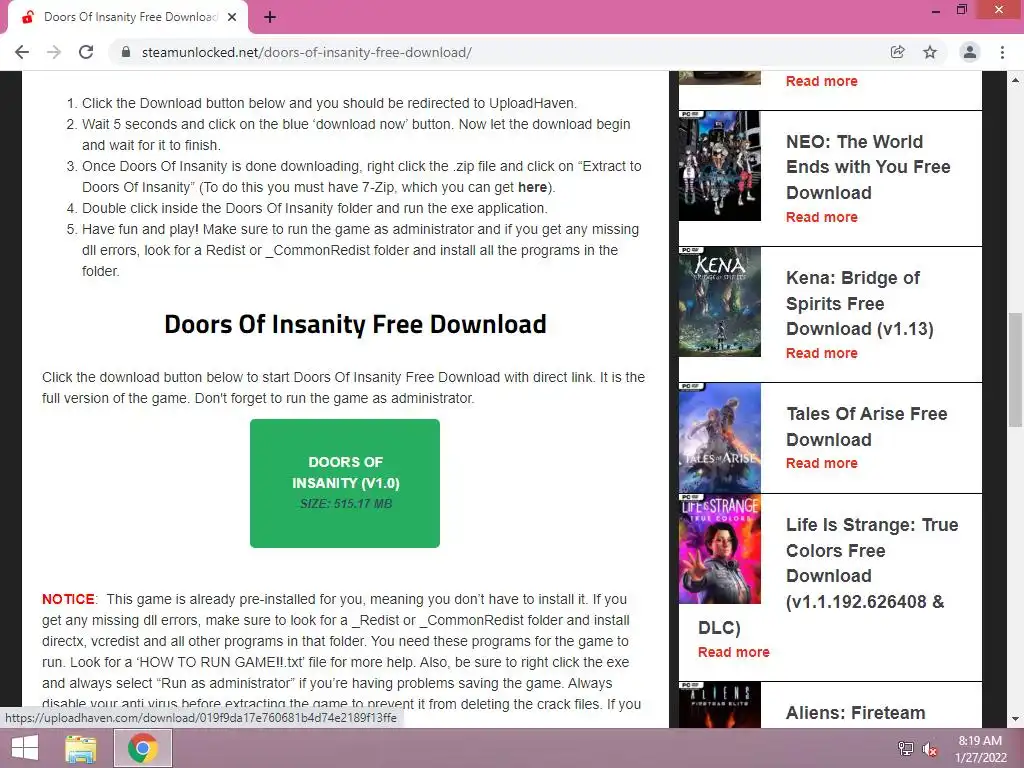The image size is (1024, 768).
Task: Click scrollbar down arrow
Action: pos(1015,720)
